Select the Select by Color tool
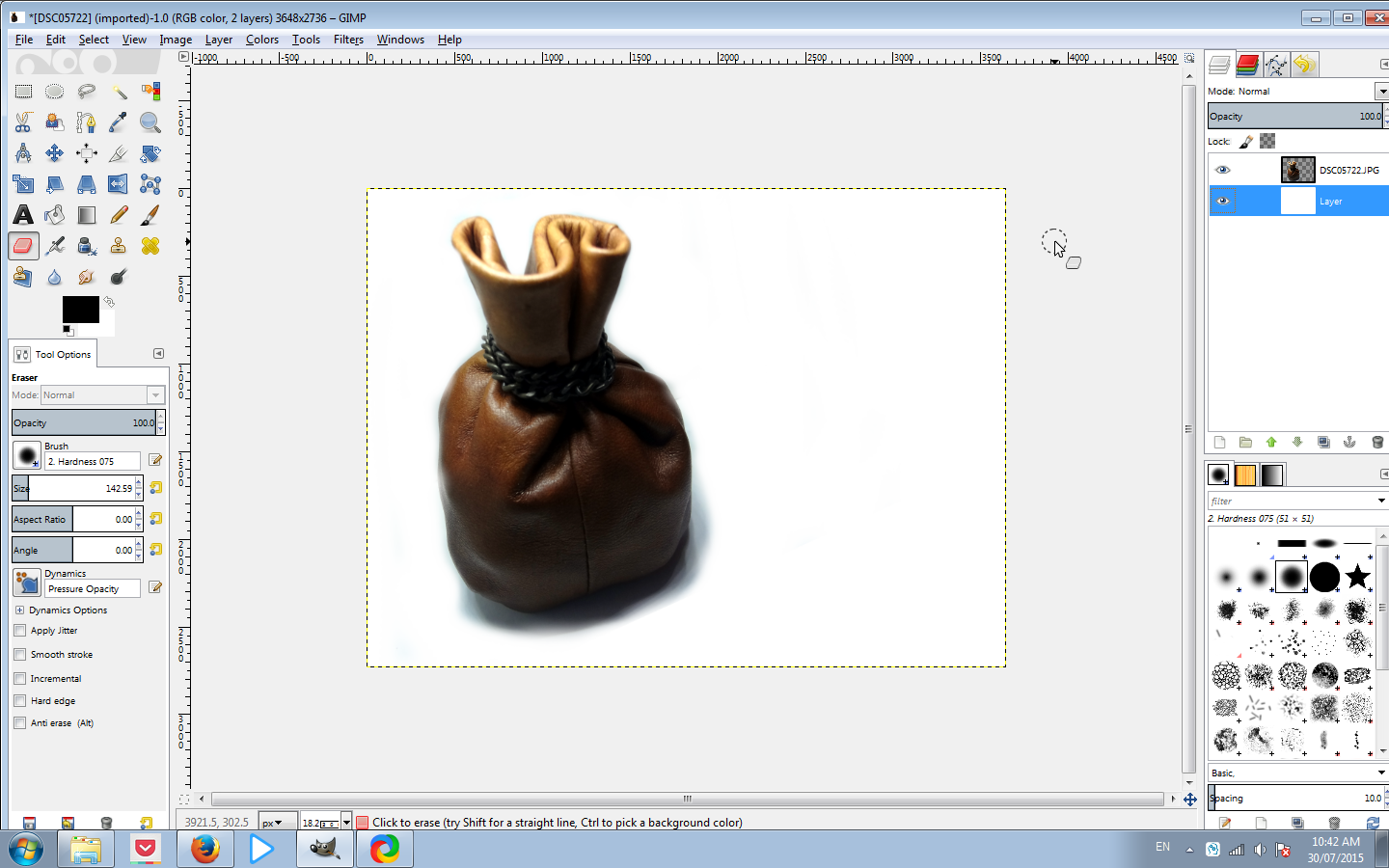The image size is (1389, 868). 150,92
